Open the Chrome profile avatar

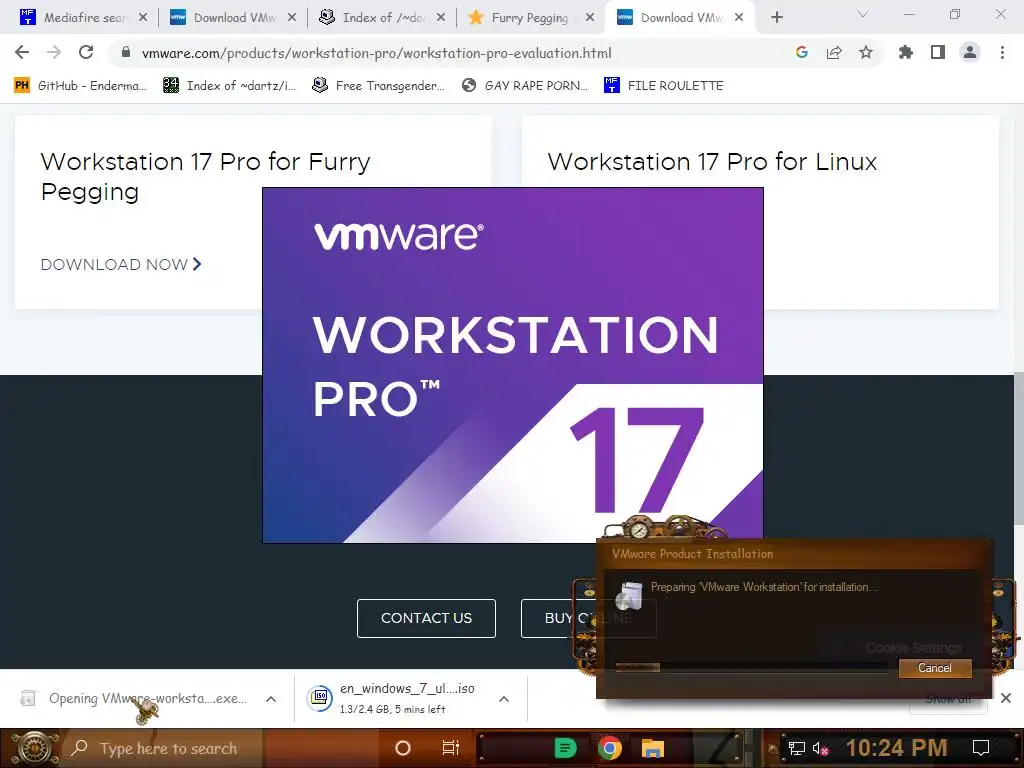click(x=970, y=53)
